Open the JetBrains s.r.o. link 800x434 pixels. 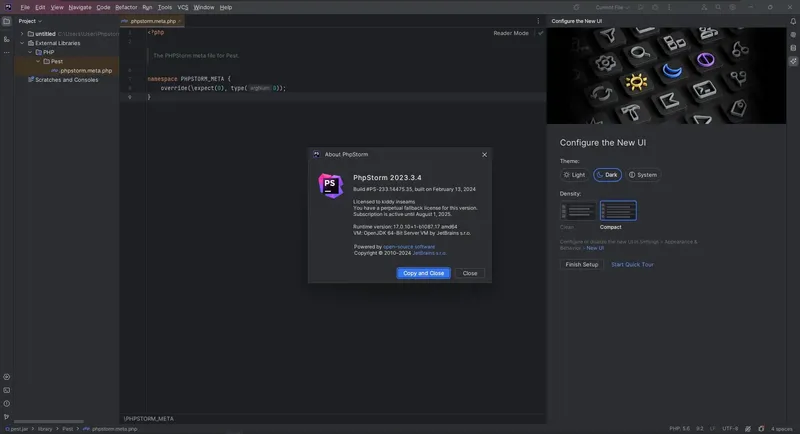click(429, 253)
